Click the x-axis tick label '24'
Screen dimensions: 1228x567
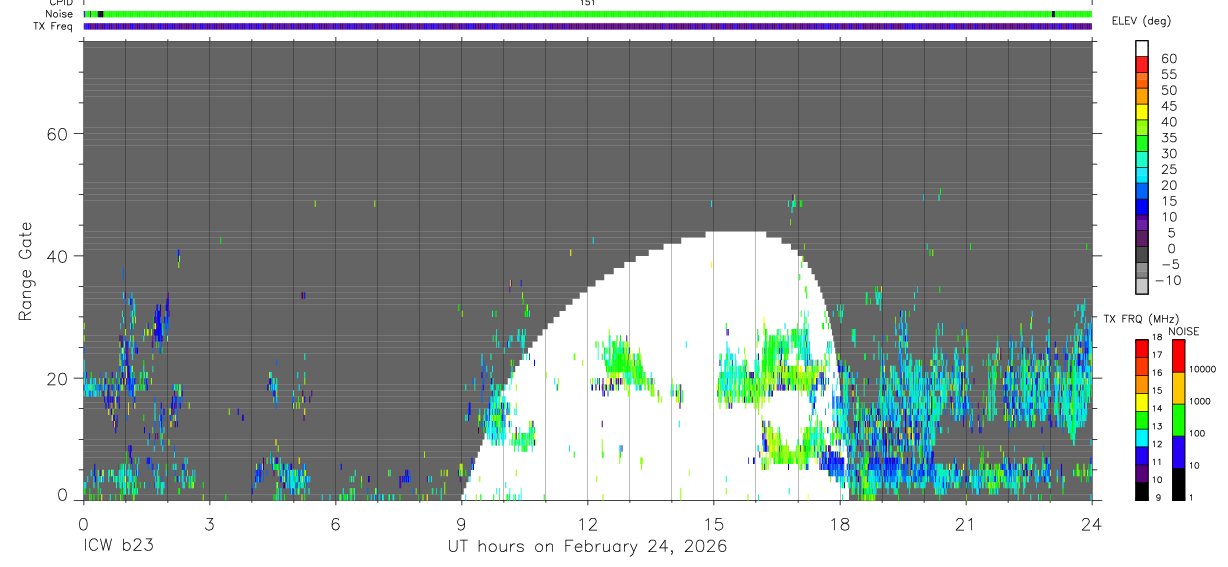(1092, 524)
